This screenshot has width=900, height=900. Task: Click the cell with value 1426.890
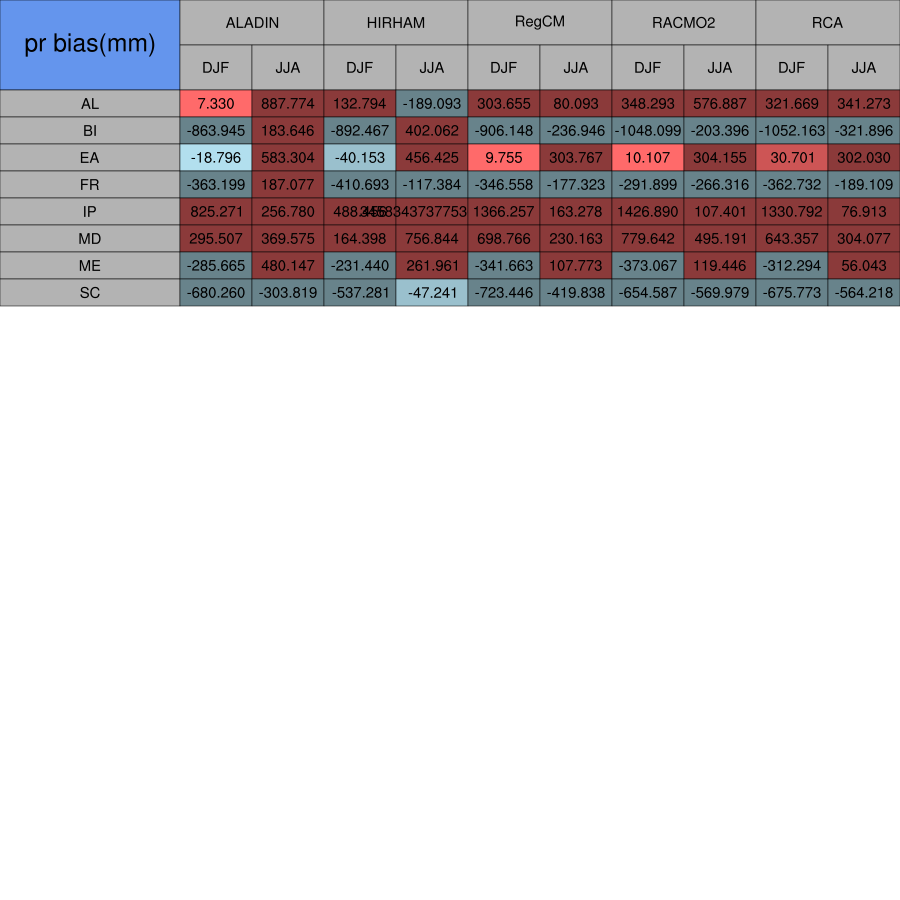point(648,212)
